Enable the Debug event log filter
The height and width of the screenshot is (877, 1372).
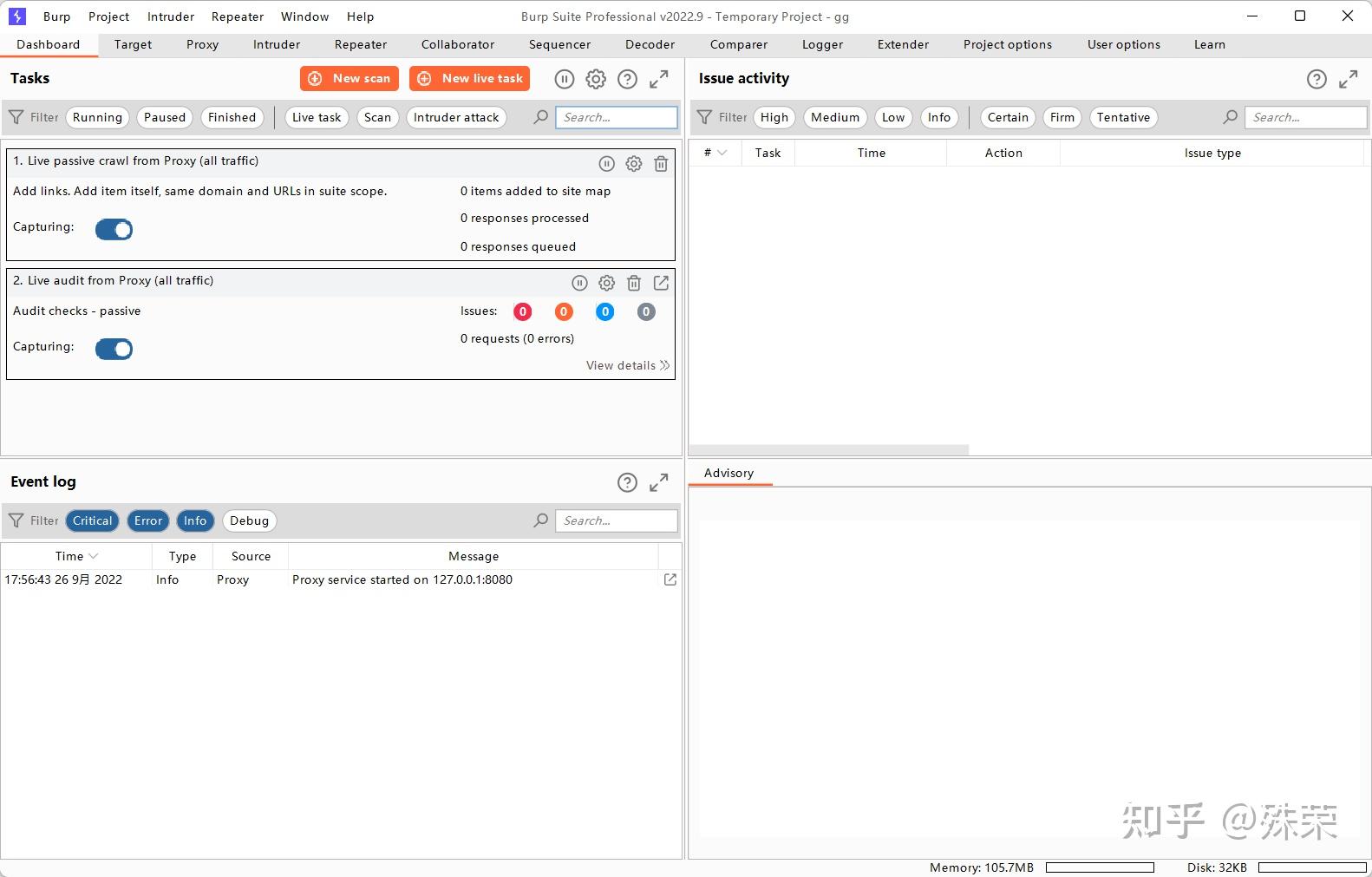click(x=249, y=520)
